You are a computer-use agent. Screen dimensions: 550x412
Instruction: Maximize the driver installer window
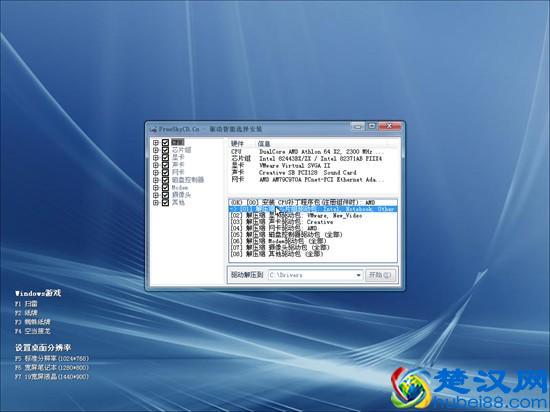(x=371, y=126)
